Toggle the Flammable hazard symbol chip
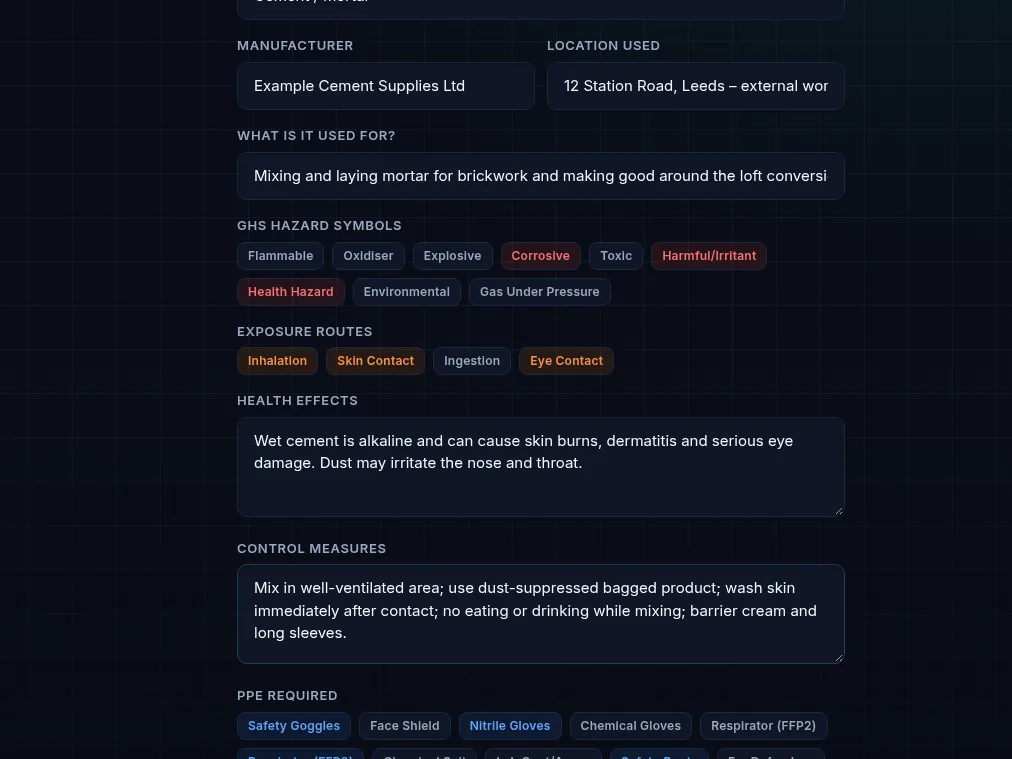The width and height of the screenshot is (1012, 759). [x=280, y=256]
